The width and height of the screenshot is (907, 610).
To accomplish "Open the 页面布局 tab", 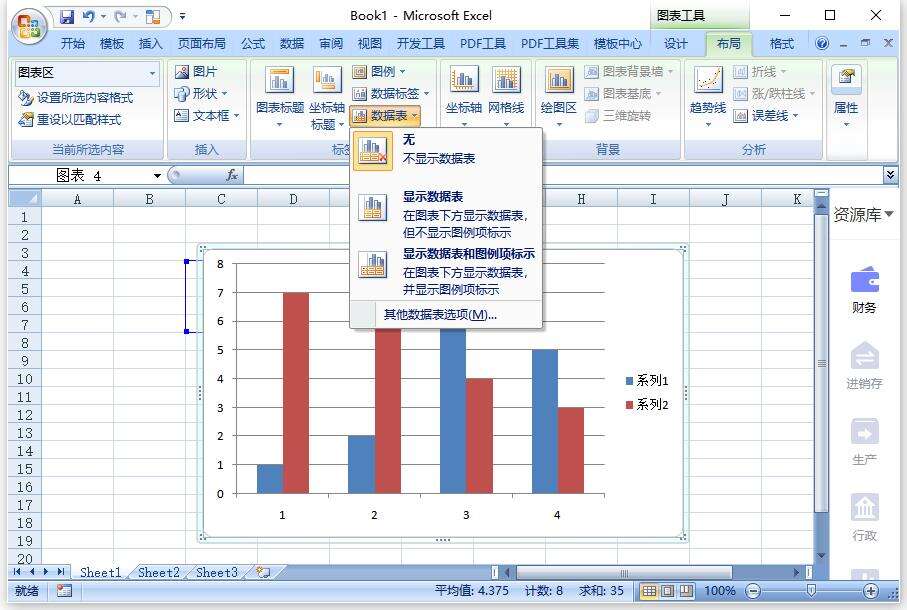I will 201,43.
